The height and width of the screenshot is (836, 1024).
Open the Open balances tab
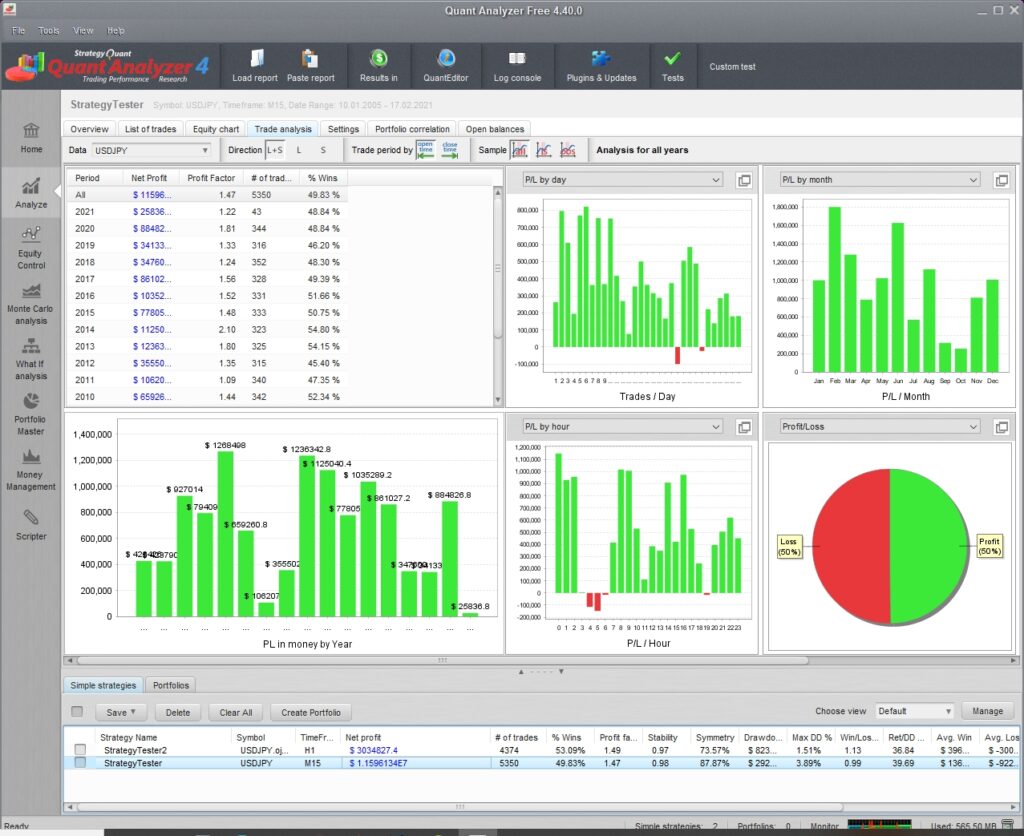(494, 129)
